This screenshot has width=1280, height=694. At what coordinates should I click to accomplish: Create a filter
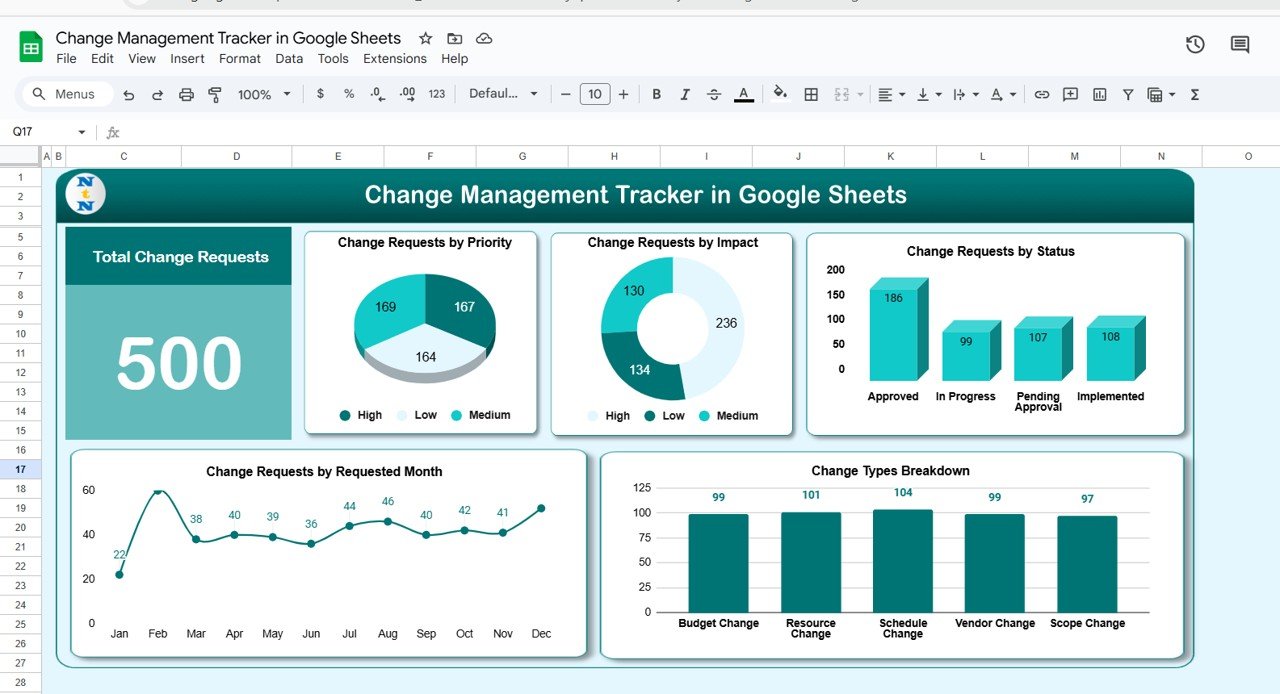pos(1128,94)
